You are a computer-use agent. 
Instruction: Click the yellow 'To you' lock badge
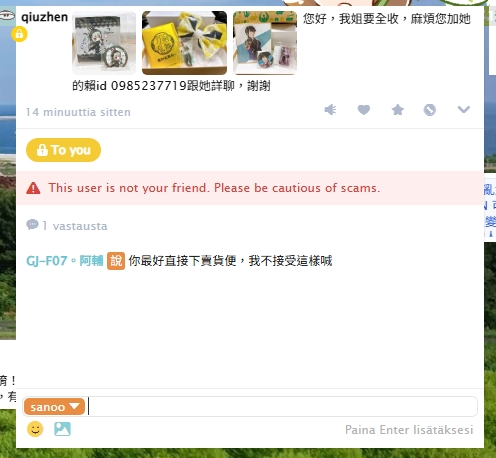[x=63, y=150]
